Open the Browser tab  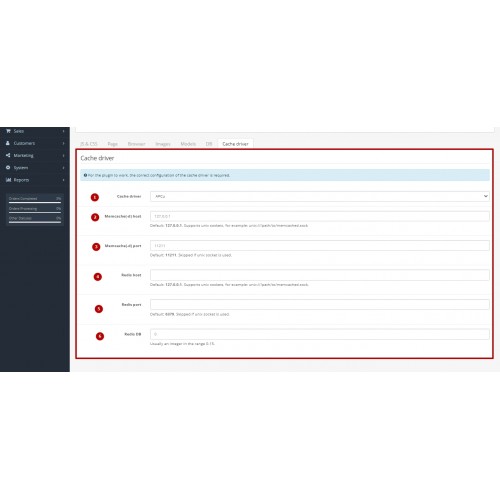pos(137,144)
